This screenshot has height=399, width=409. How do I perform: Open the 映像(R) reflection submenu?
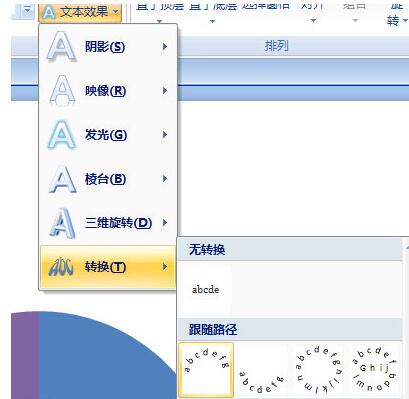(x=108, y=91)
